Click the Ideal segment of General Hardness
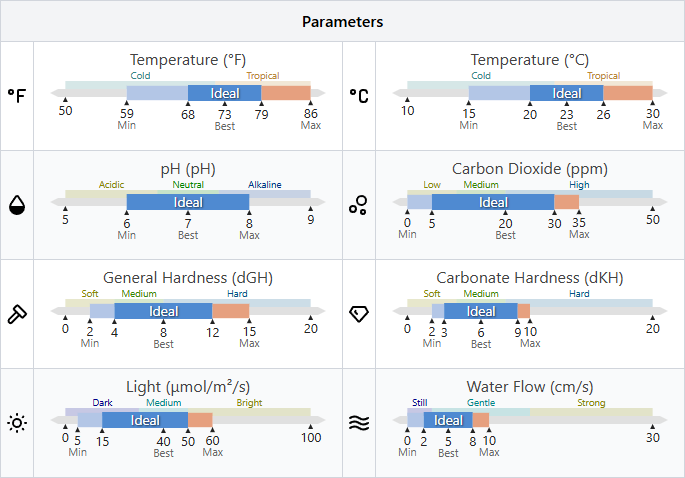The image size is (685, 478). click(163, 311)
